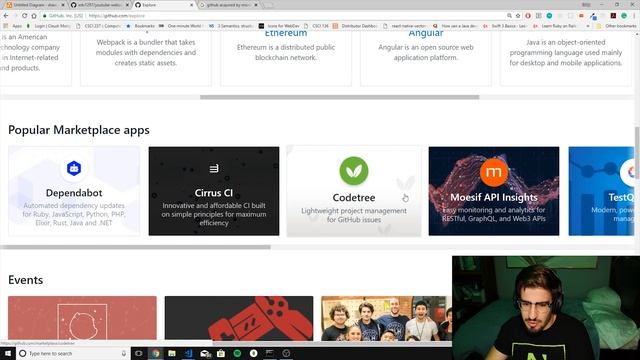Switch to the 'github acquired by' search tab
This screenshot has height=360, width=640.
[228, 5]
